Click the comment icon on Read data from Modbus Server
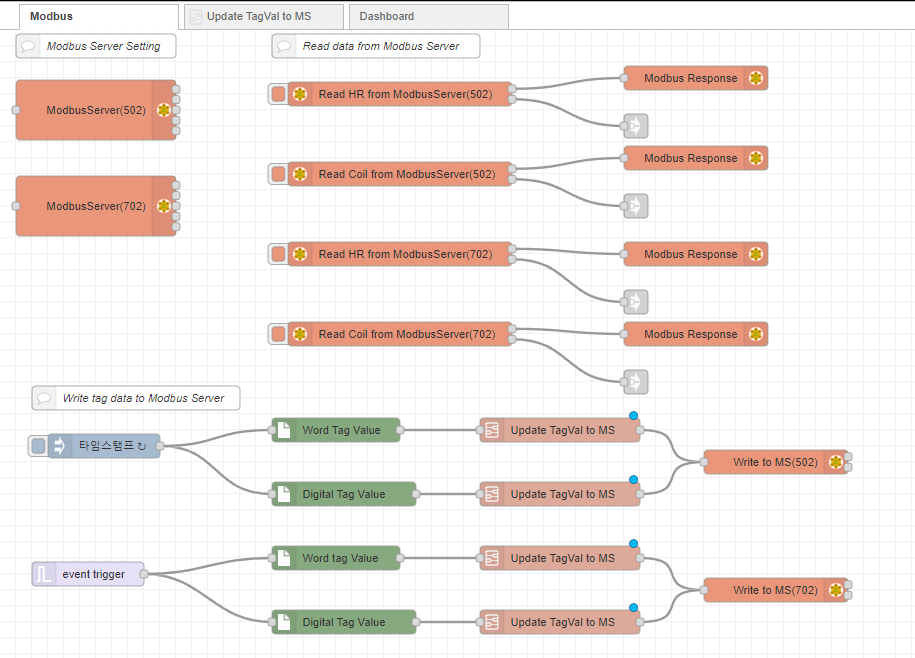This screenshot has height=658, width=915. (284, 46)
